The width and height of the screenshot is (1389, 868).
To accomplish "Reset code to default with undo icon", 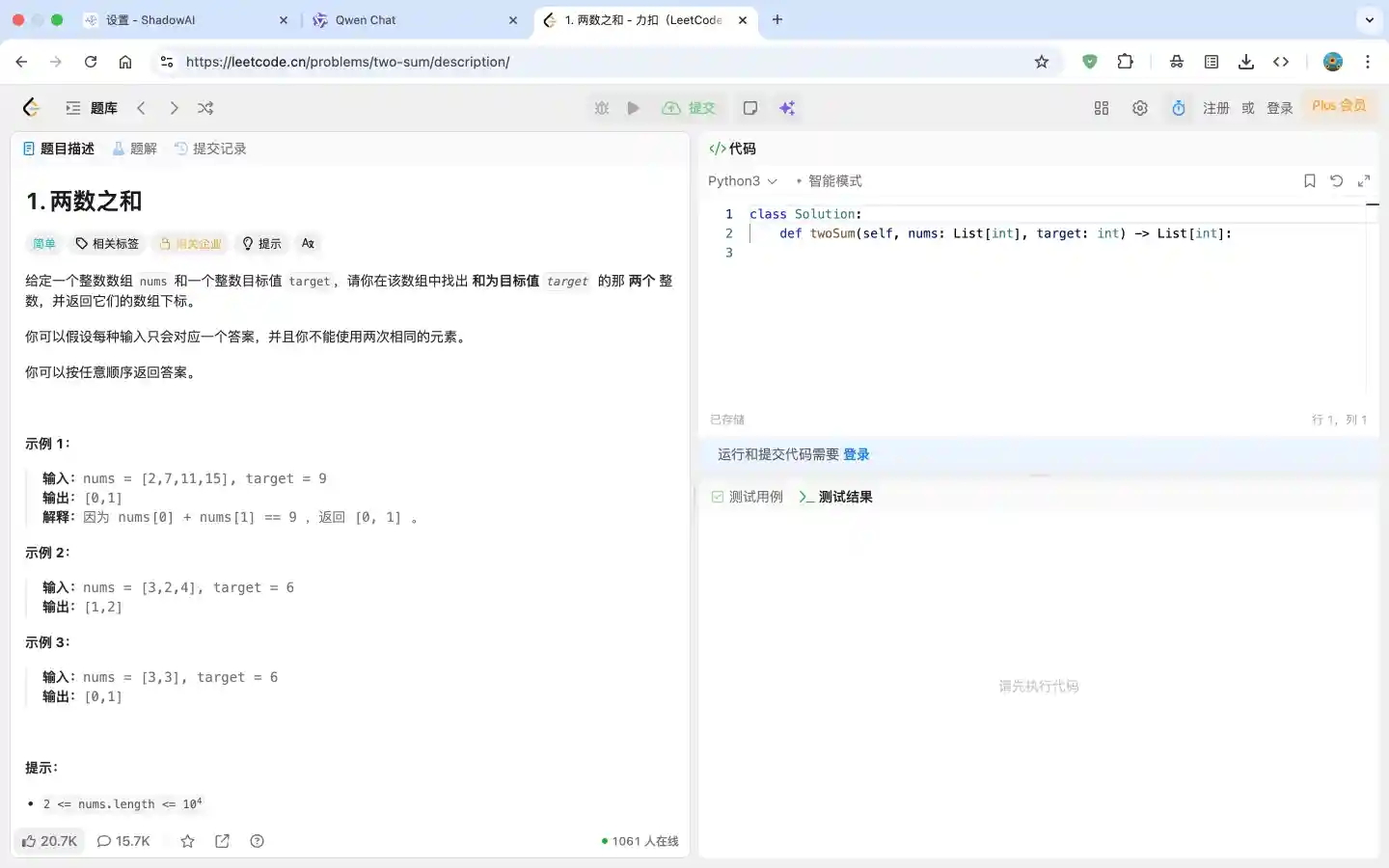I will tap(1337, 181).
